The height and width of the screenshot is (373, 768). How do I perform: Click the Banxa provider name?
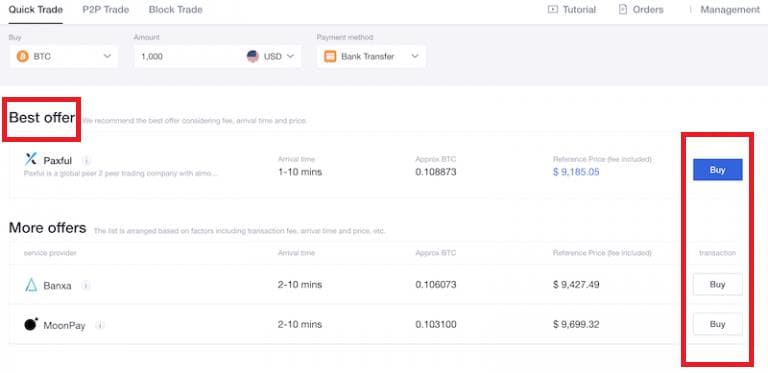pos(57,285)
